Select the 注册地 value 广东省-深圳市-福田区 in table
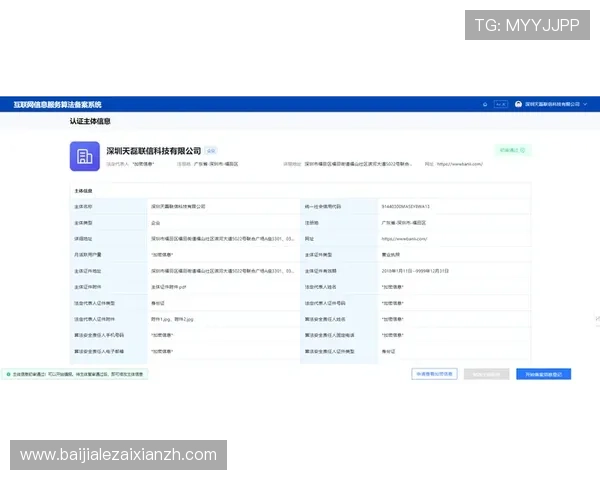Viewport: 600px width, 480px height. (403, 222)
